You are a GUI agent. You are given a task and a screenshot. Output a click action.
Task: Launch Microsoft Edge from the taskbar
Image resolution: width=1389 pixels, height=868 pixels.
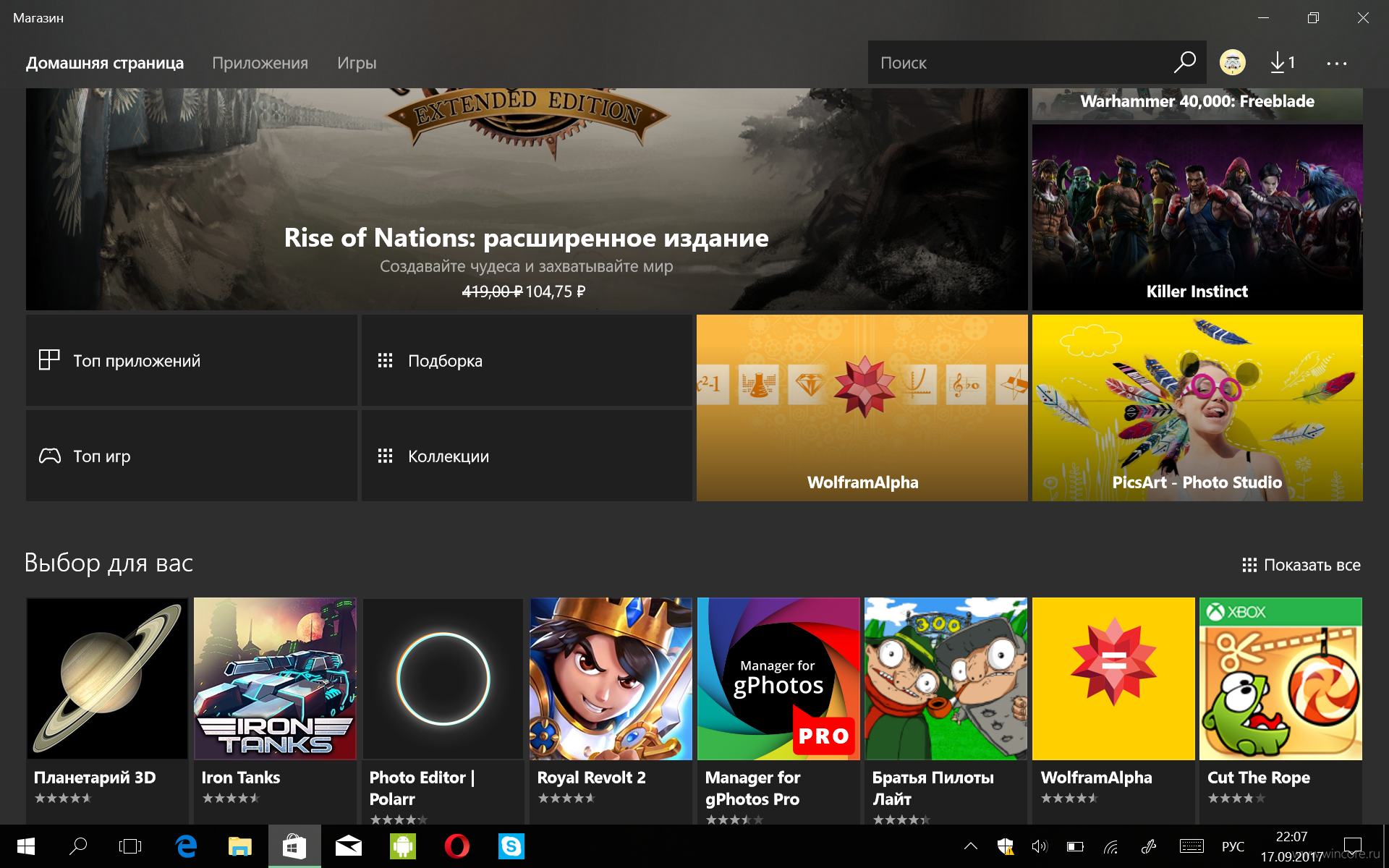coord(187,846)
